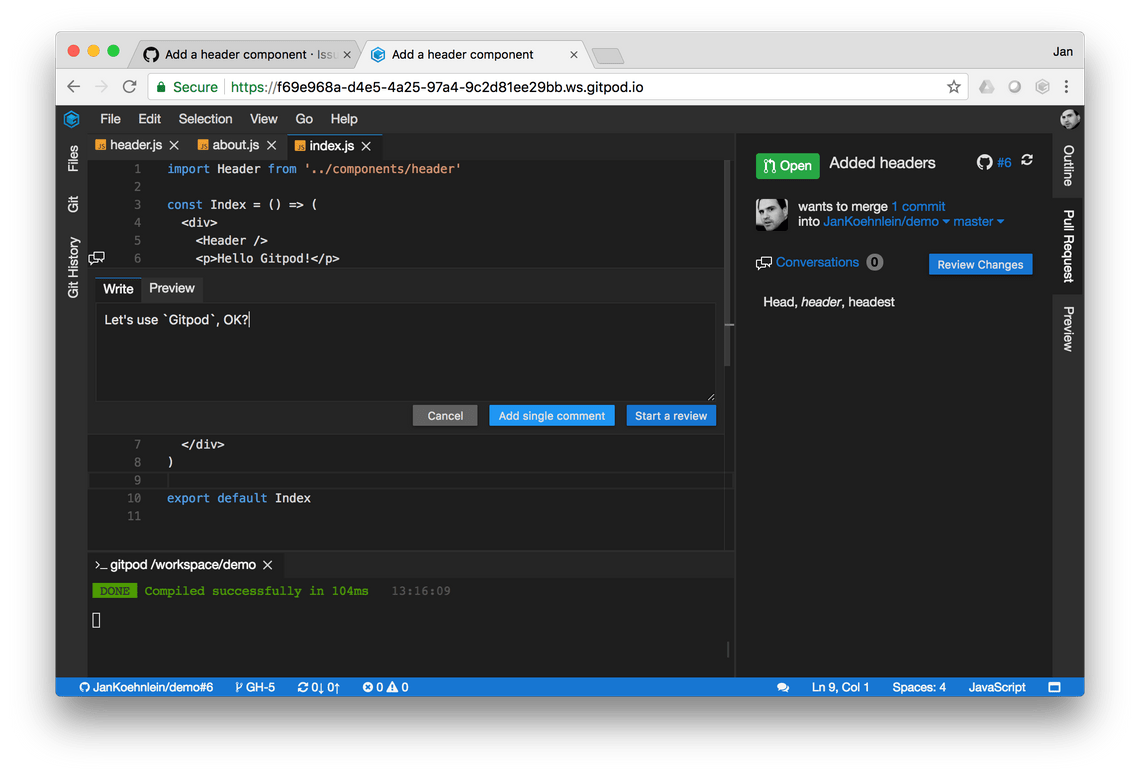Click the sync changes indicator in the status bar
This screenshot has height=776, width=1140.
[318, 687]
